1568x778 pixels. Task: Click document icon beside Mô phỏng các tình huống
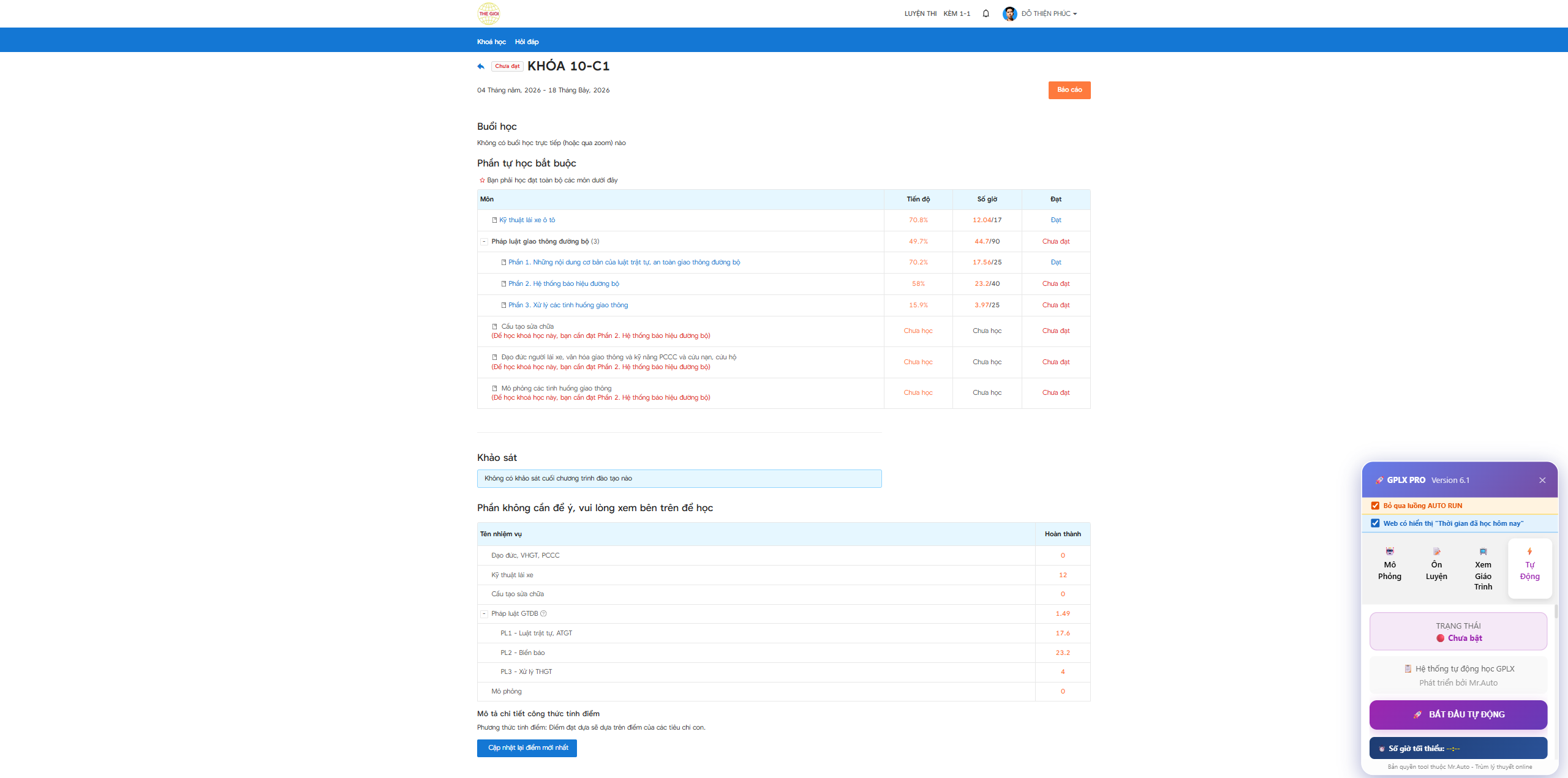[x=495, y=388]
